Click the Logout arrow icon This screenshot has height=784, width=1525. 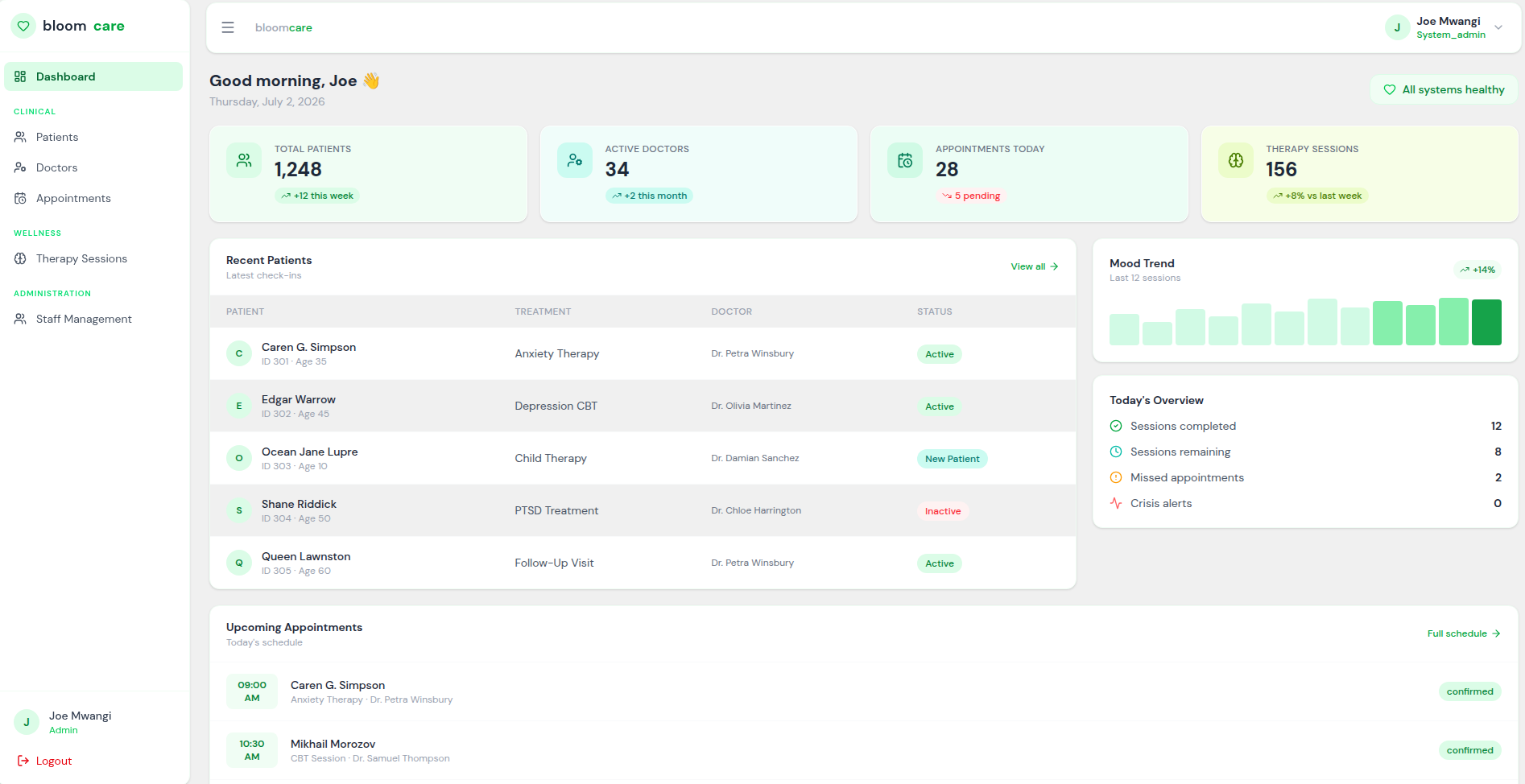(x=23, y=761)
